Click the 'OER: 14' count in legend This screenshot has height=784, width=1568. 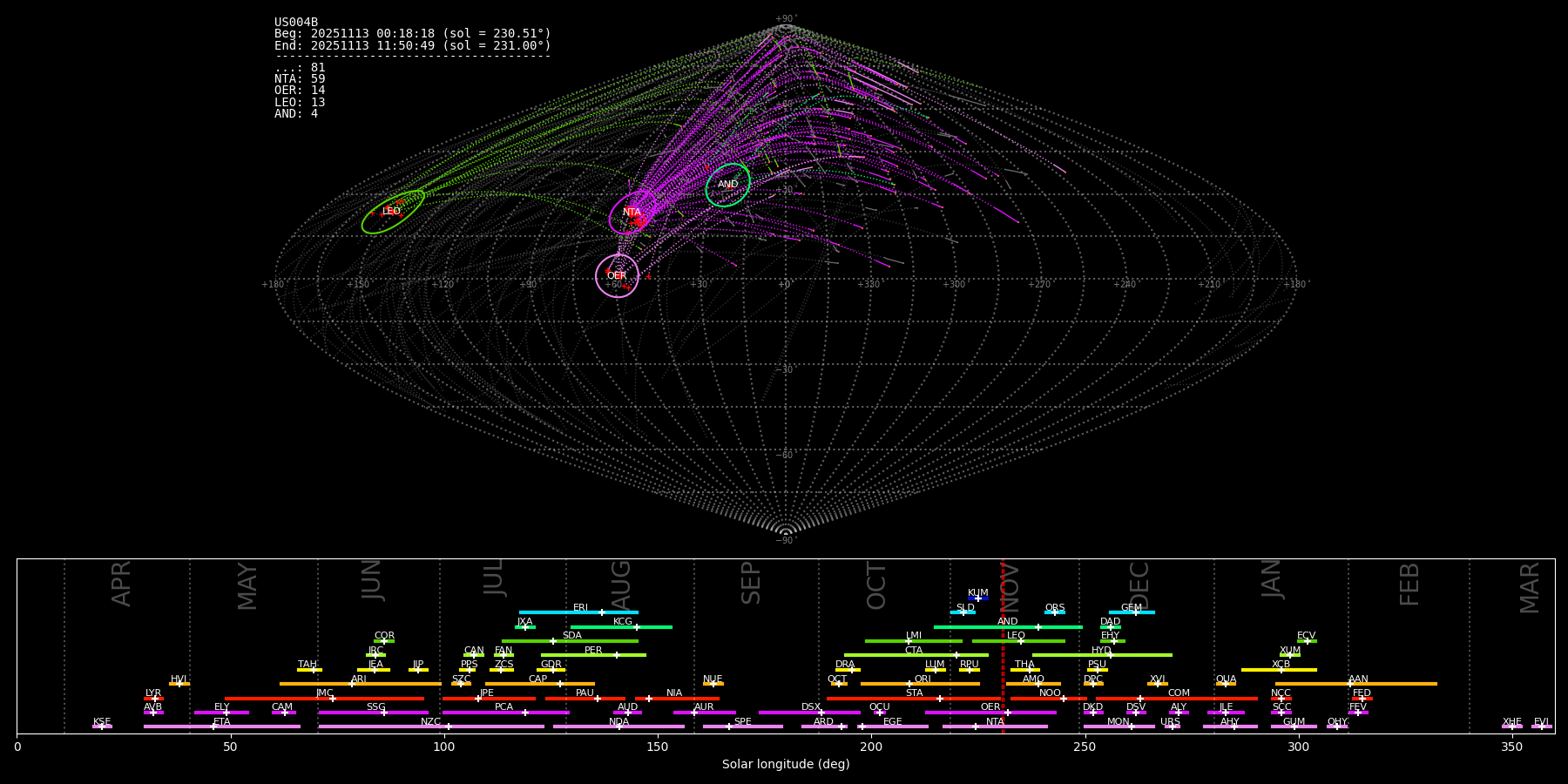coord(300,91)
